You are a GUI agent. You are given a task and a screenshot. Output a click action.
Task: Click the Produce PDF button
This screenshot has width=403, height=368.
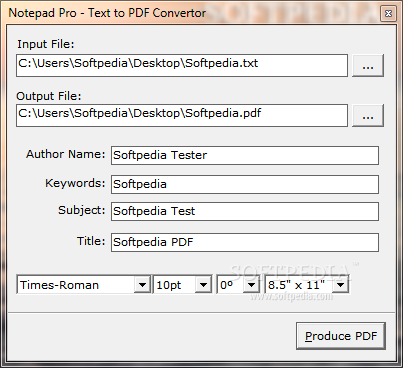[341, 336]
